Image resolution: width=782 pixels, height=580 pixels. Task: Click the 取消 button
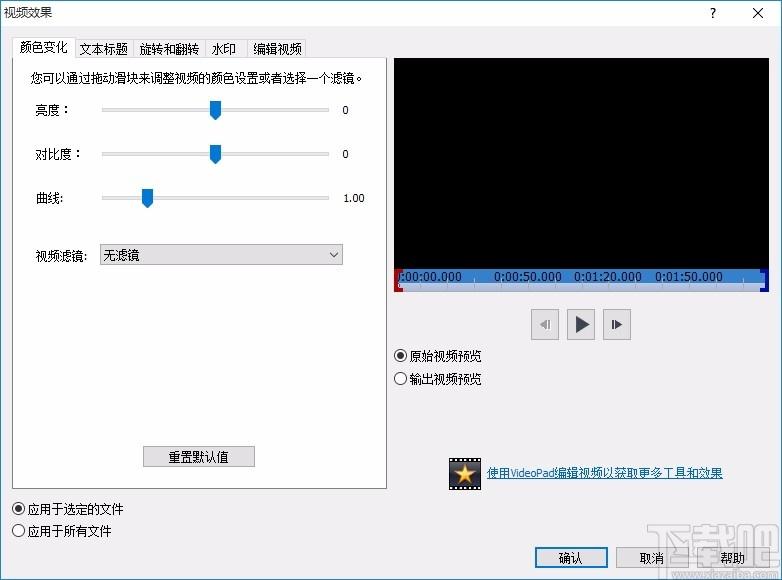coord(652,558)
